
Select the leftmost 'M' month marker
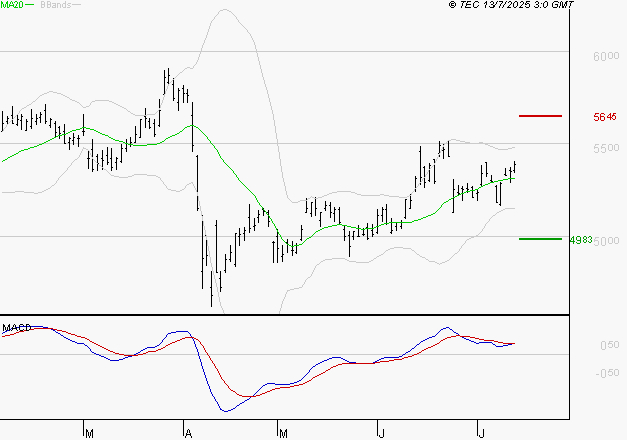(x=89, y=433)
